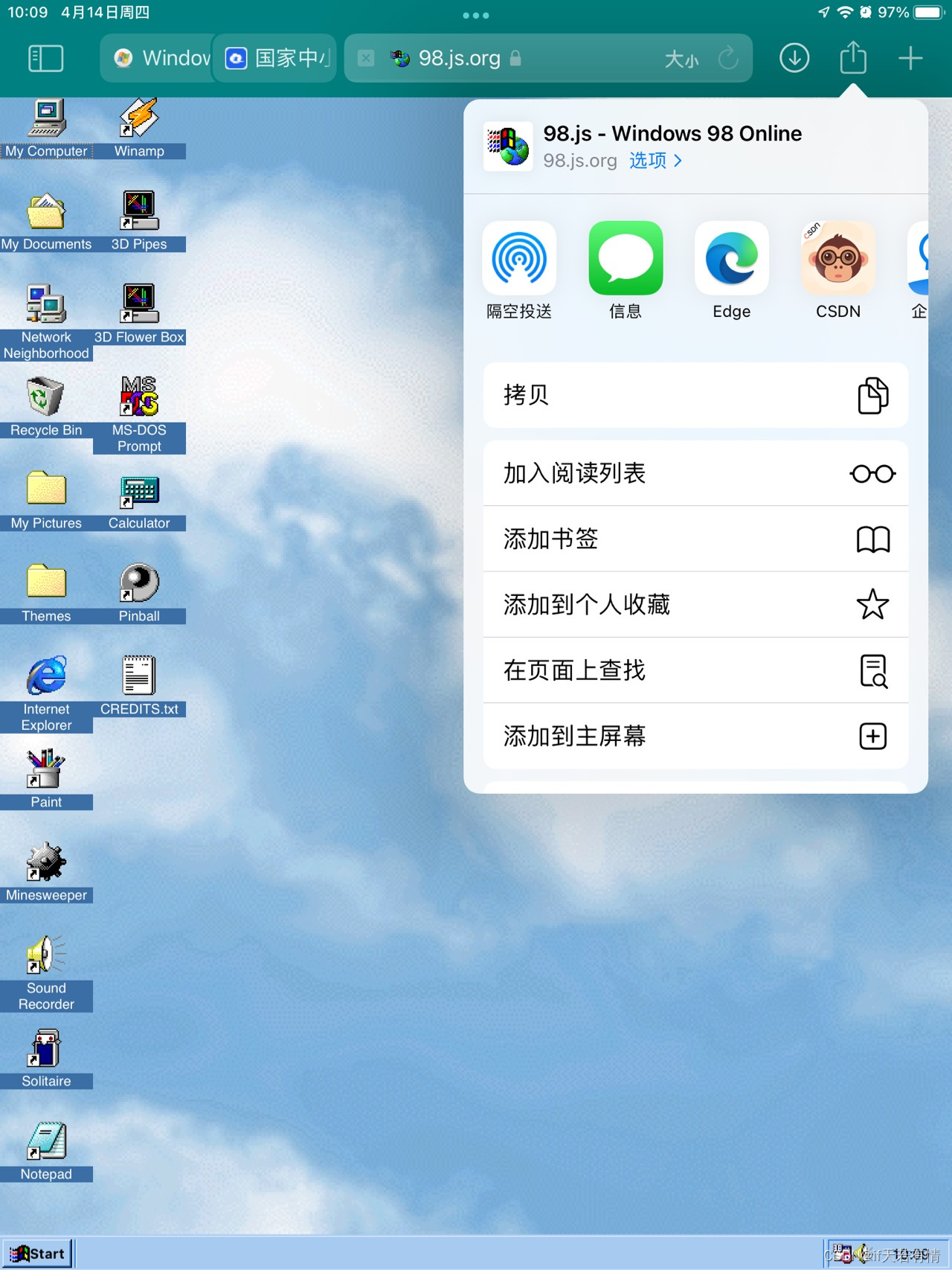The width and height of the screenshot is (952, 1270).
Task: Launch the Winamp shortcut
Action: (x=139, y=128)
